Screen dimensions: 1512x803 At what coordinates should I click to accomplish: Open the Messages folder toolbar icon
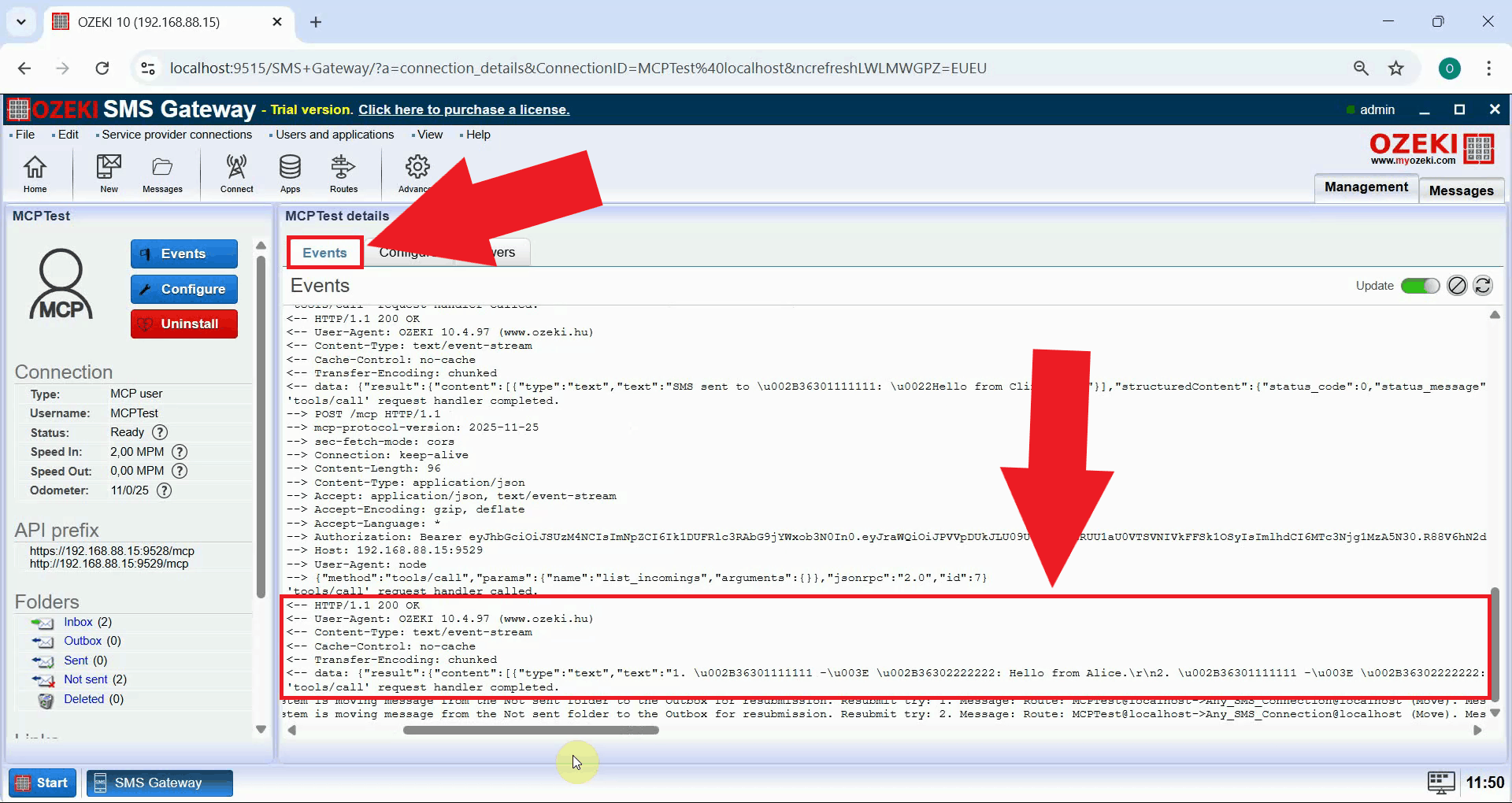pos(162,173)
